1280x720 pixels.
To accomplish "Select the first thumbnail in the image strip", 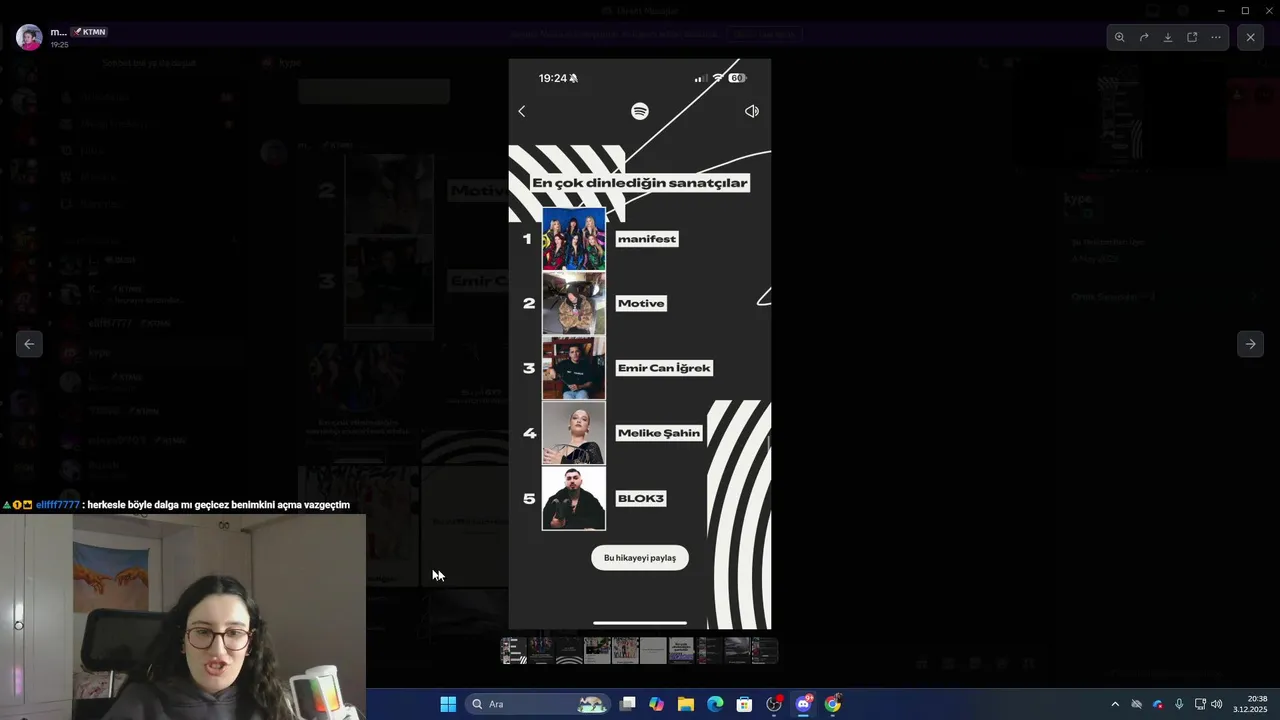I will point(514,651).
